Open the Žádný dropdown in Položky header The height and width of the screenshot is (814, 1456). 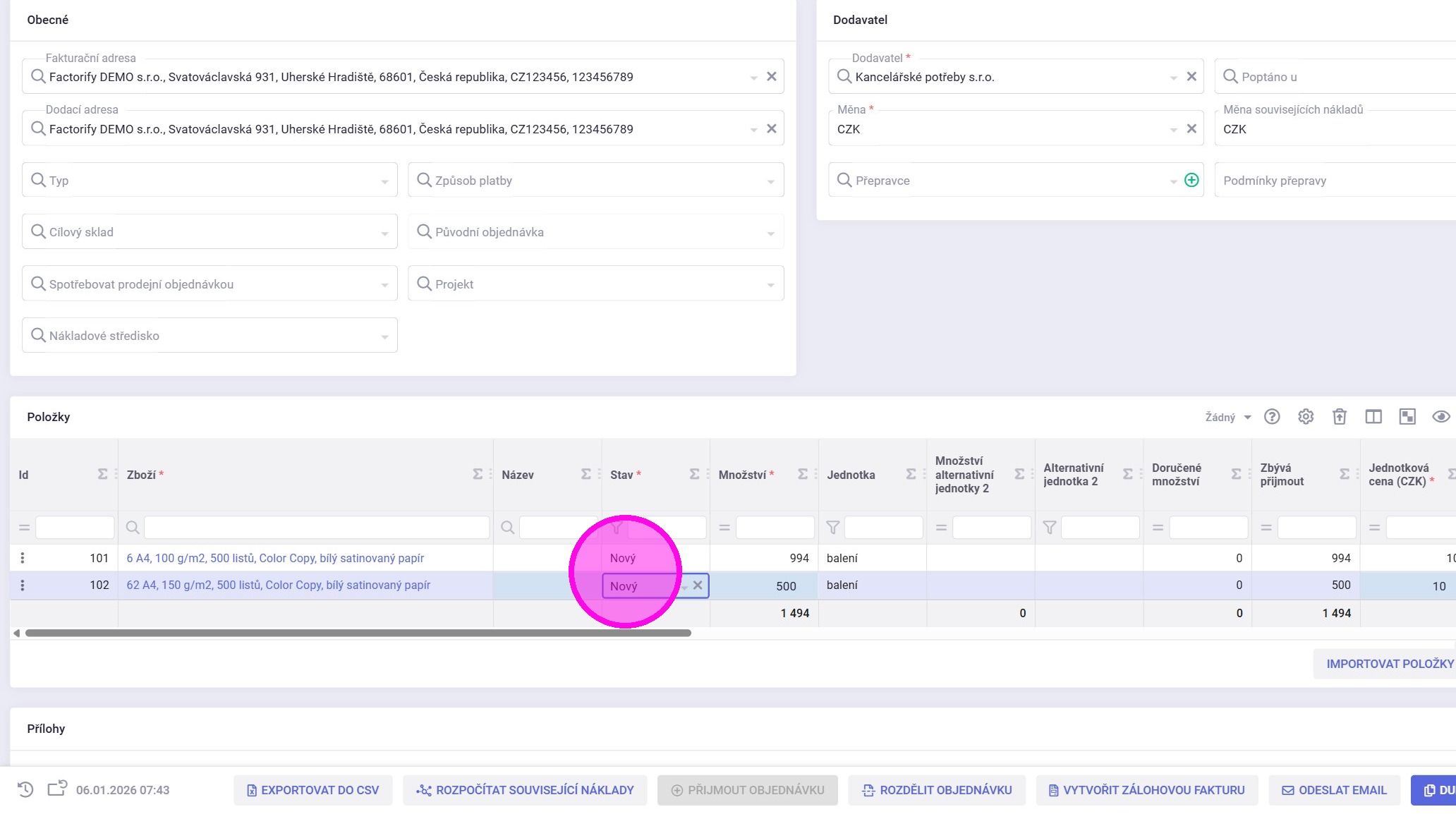pos(1227,418)
